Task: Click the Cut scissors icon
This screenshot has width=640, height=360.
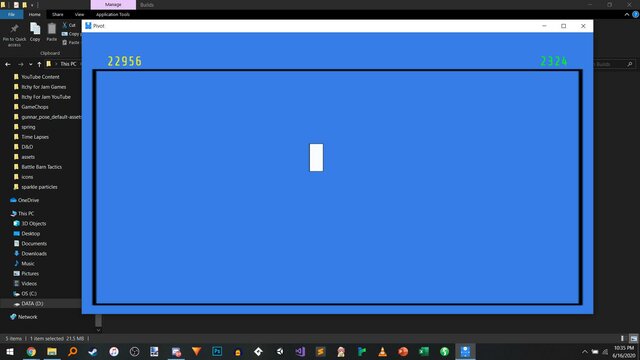Action: pos(65,25)
